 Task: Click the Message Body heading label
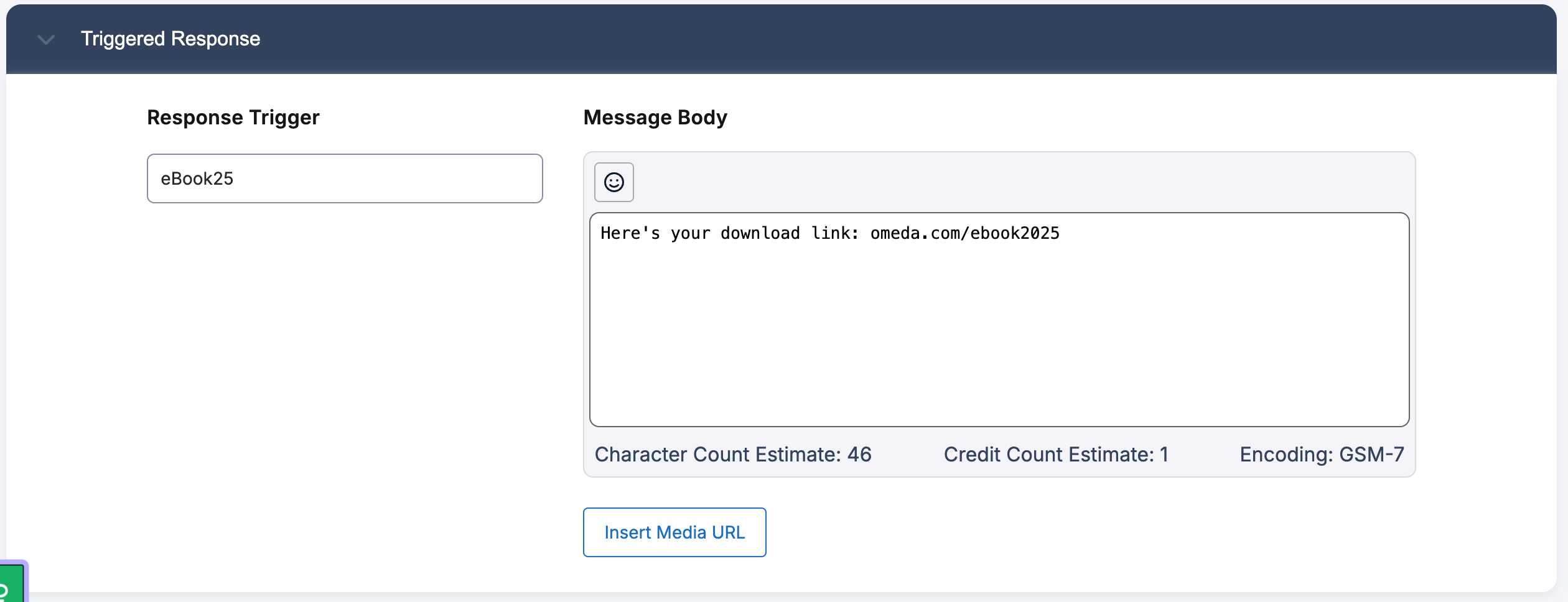coord(655,118)
